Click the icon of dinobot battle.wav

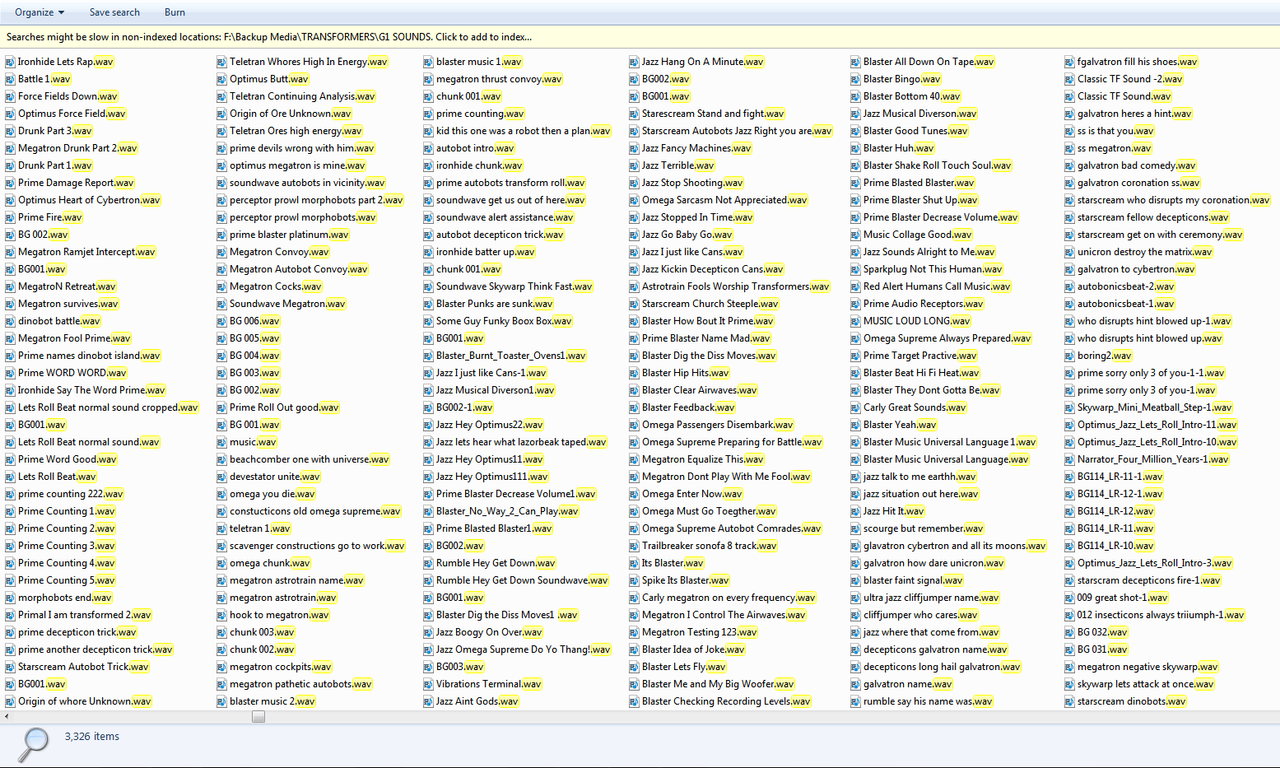10,321
